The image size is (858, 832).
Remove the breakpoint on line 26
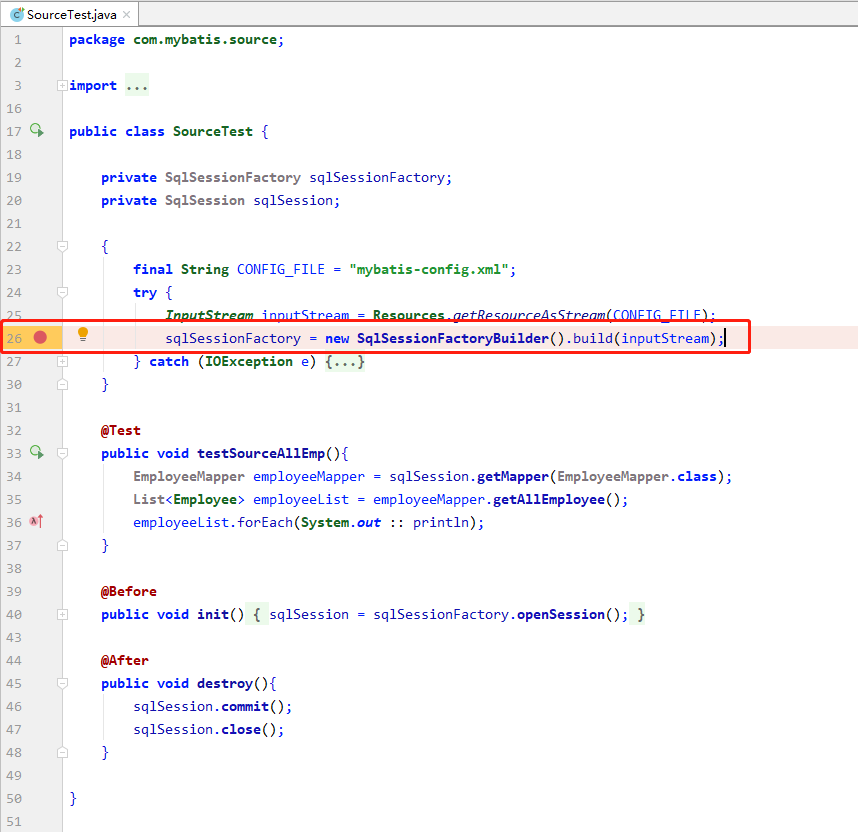pyautogui.click(x=40, y=337)
